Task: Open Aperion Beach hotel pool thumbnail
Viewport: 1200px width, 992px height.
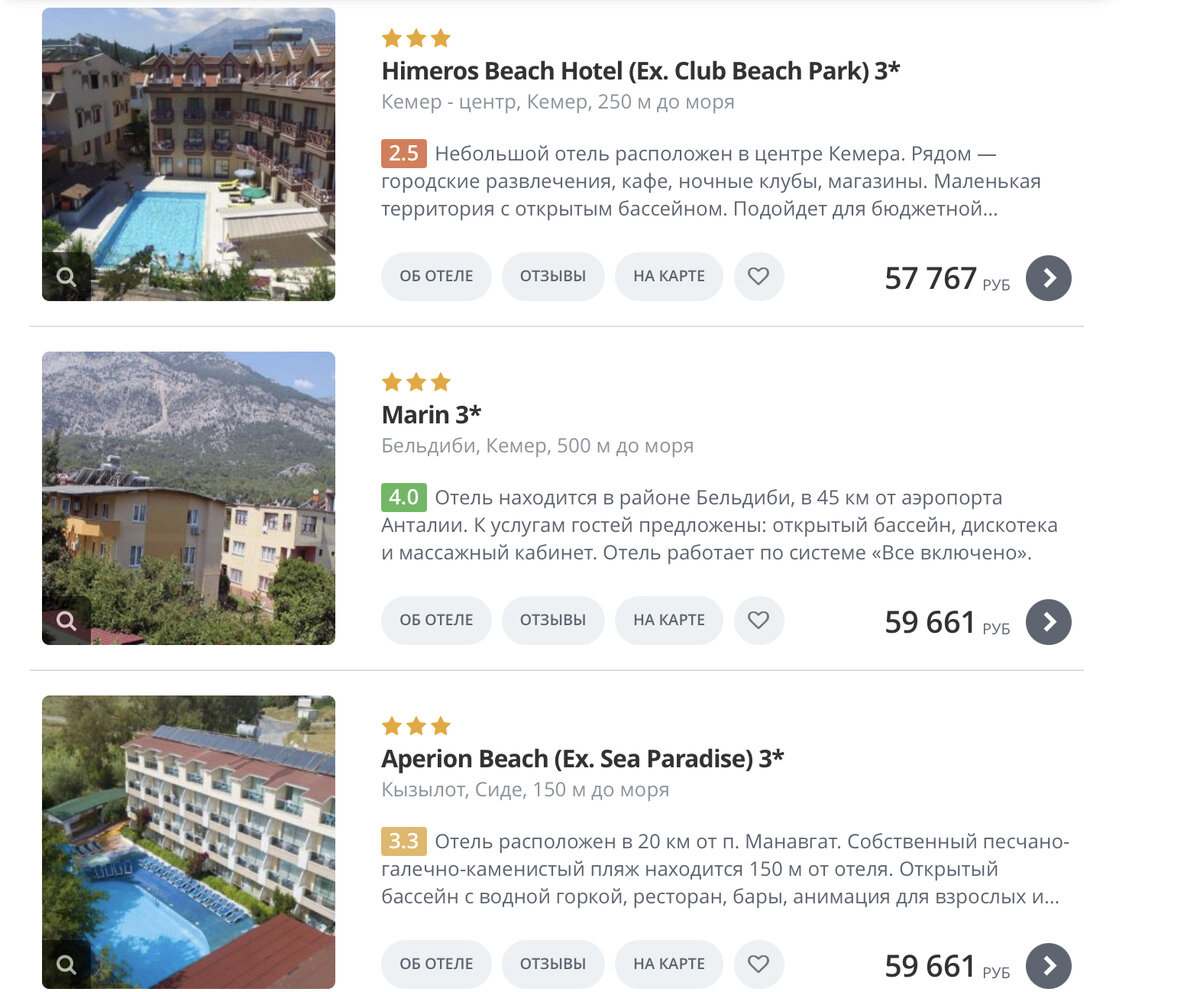Action: (x=188, y=830)
